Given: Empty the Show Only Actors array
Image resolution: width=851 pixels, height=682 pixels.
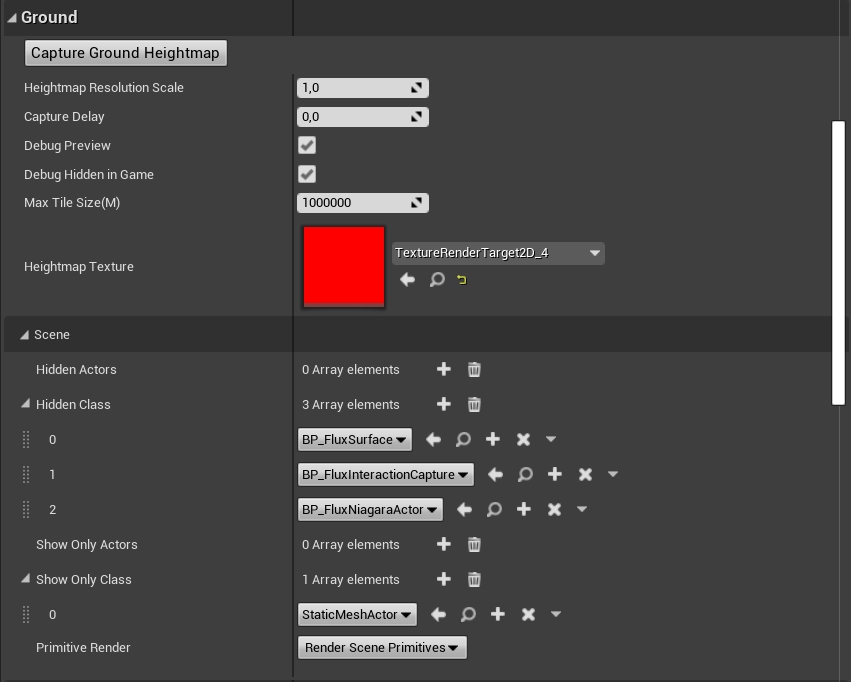Looking at the screenshot, I should (x=474, y=544).
